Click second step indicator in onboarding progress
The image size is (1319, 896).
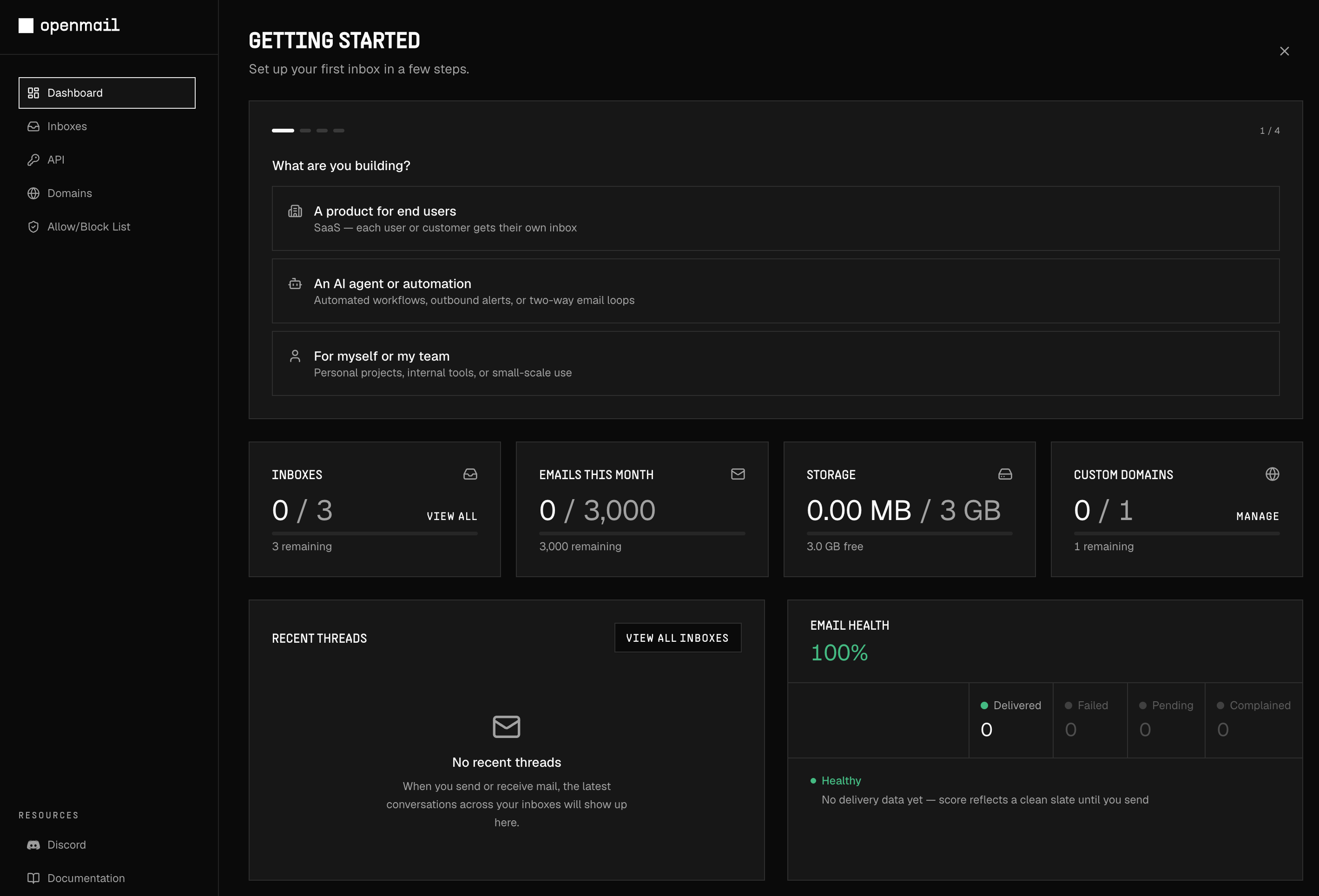(x=305, y=131)
